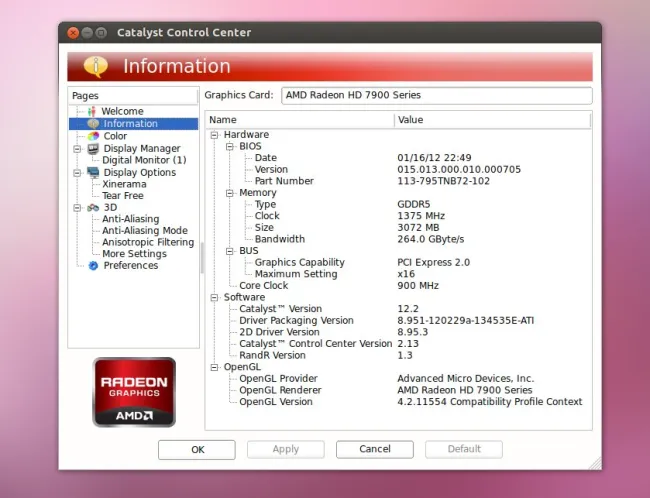650x498 pixels.
Task: Click the Display Manager monitor icon
Action: pos(93,148)
